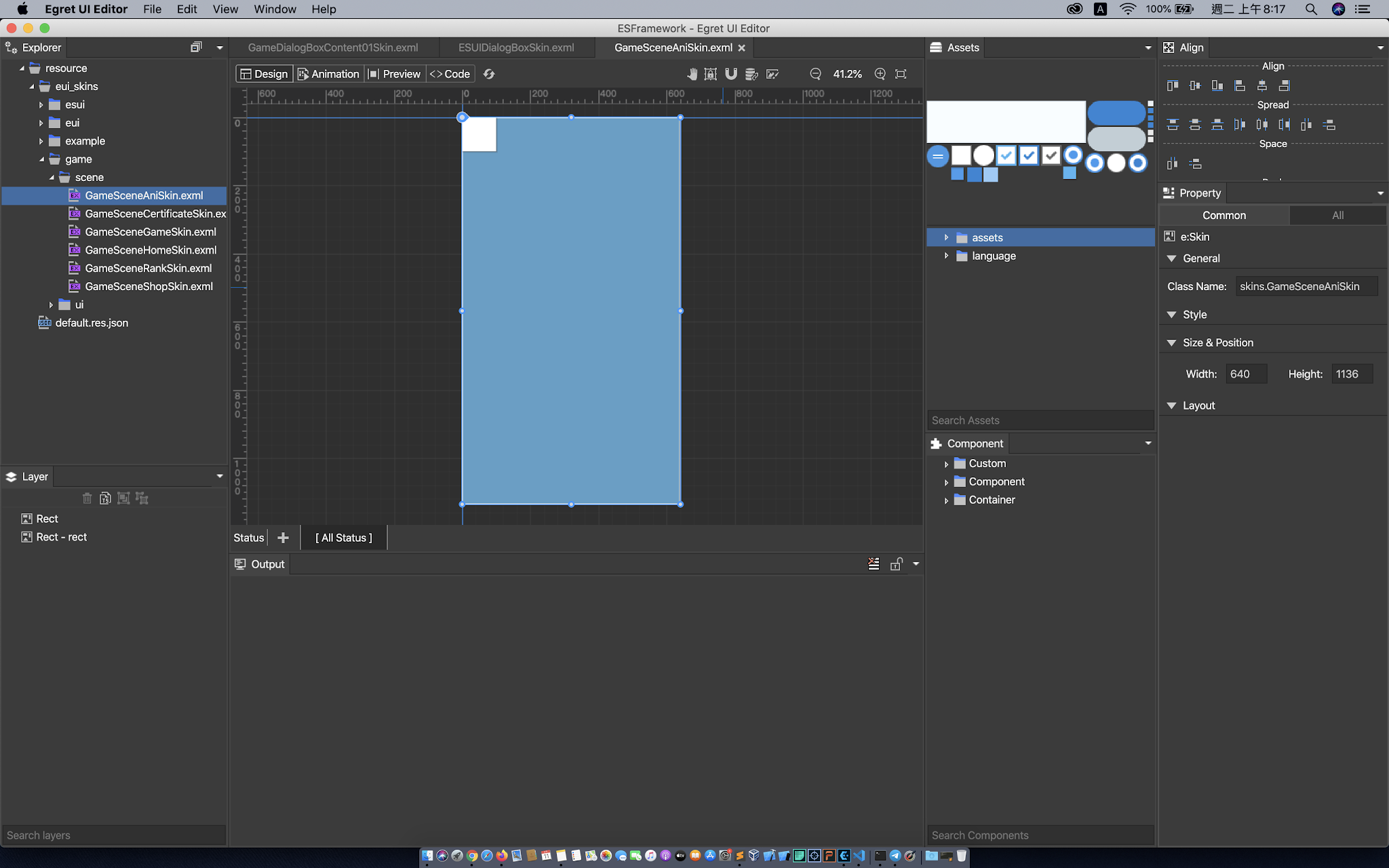
Task: Switch to the ESUIDialogBoxSkin.exml tab
Action: [516, 47]
